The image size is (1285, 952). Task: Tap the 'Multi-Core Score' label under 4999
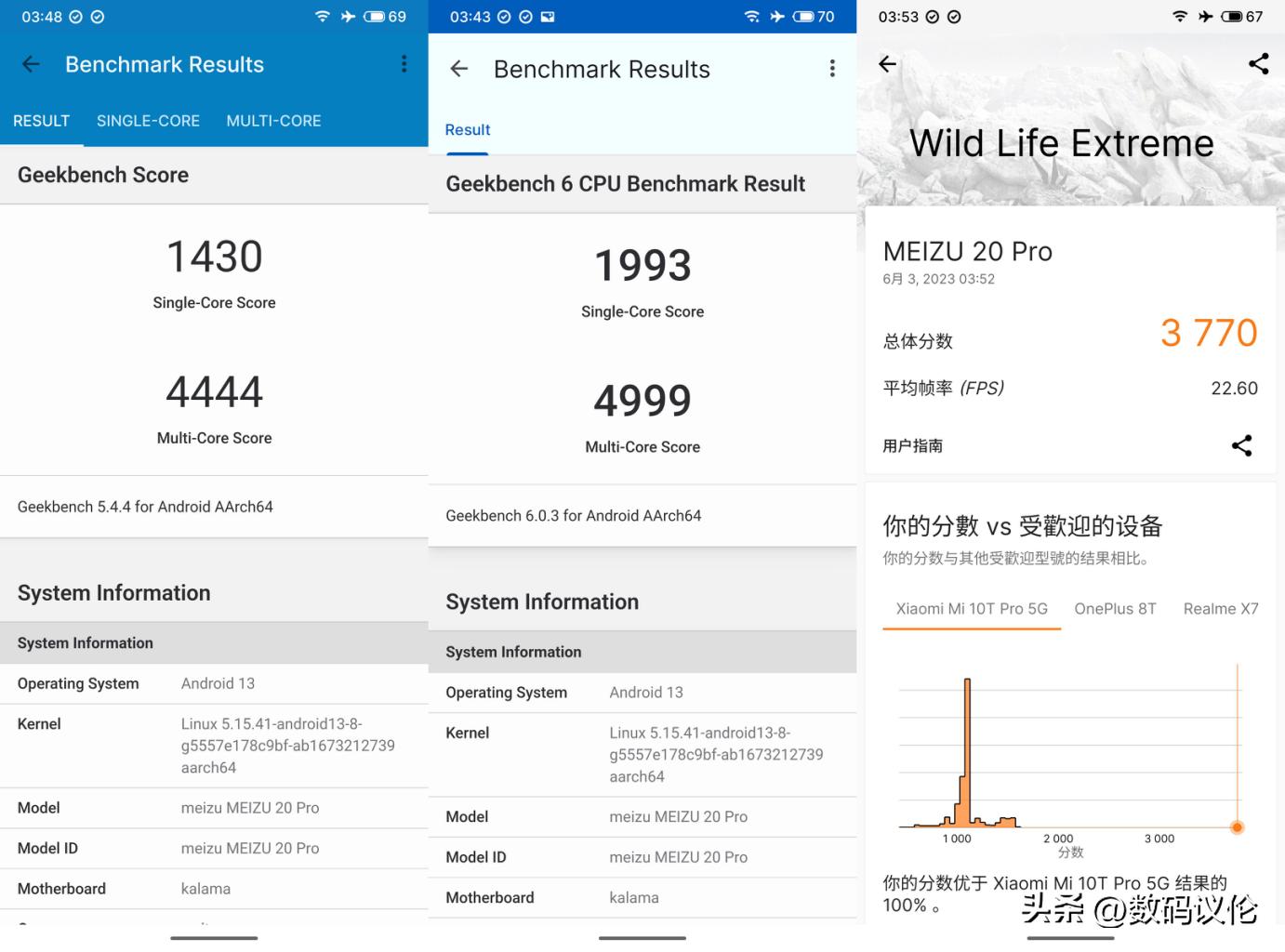pyautogui.click(x=642, y=447)
